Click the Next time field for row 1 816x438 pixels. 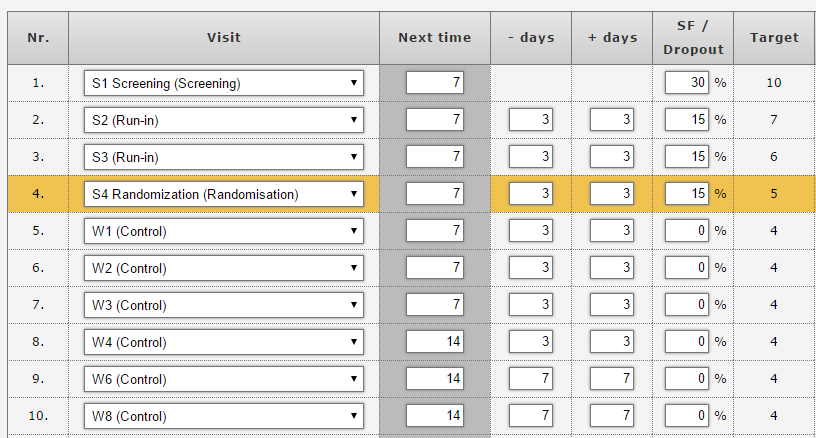click(x=435, y=83)
